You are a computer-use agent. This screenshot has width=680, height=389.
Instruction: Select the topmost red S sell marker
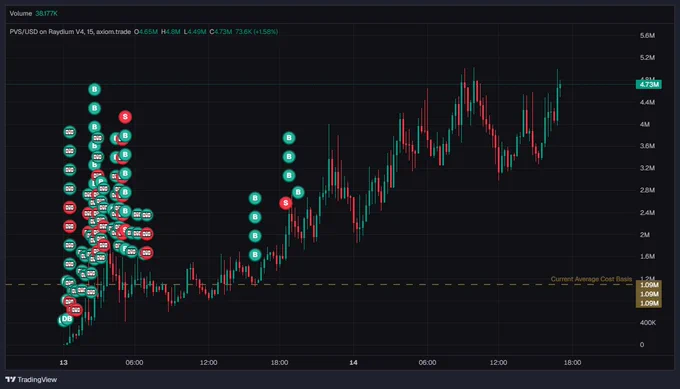(125, 117)
